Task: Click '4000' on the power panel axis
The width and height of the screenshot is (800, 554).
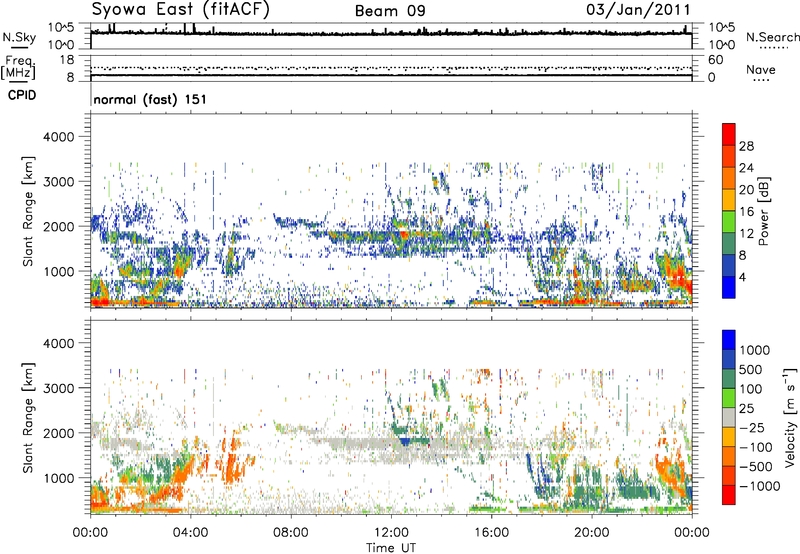Action: (x=58, y=137)
